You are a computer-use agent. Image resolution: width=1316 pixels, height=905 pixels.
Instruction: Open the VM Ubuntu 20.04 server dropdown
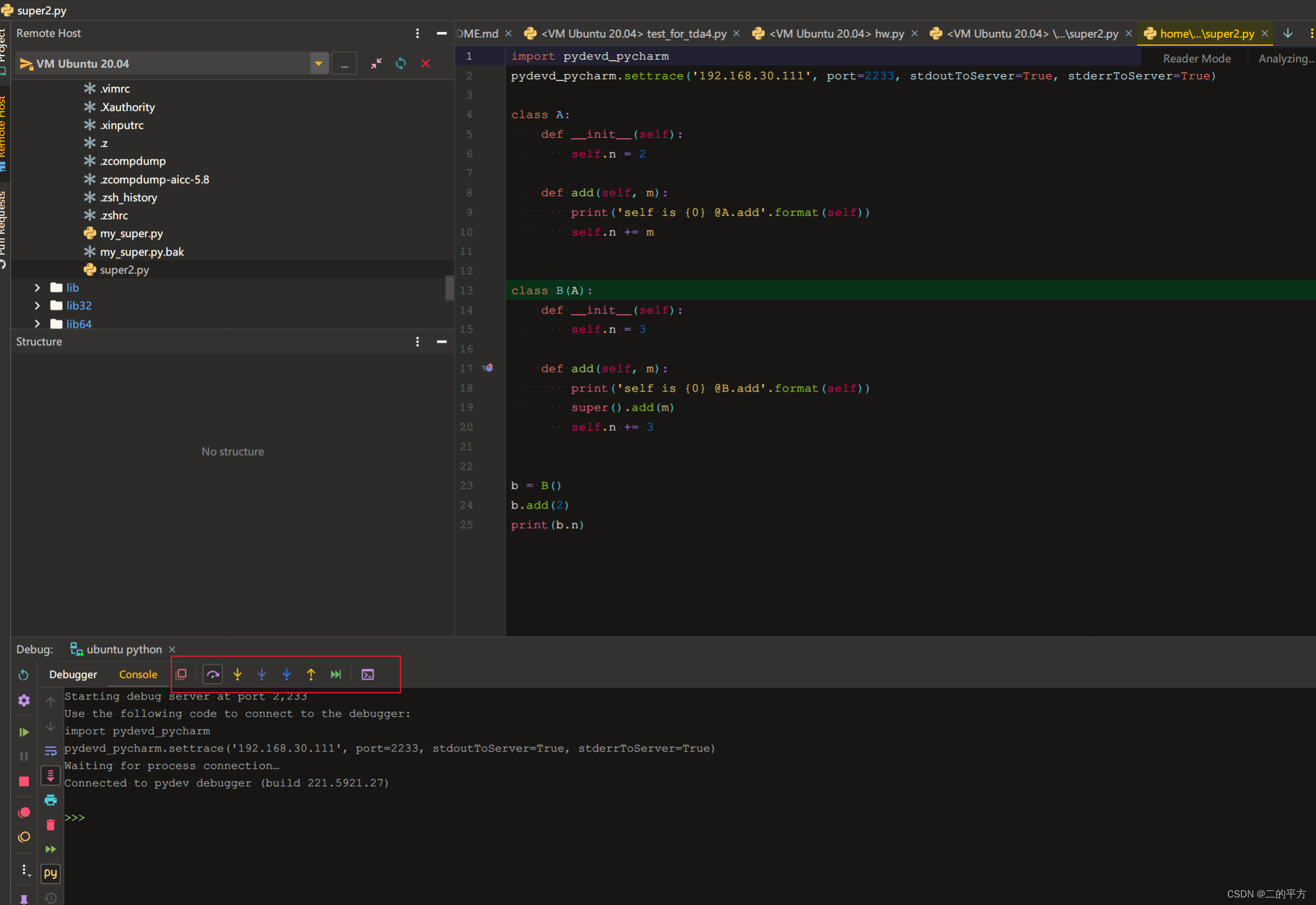click(x=319, y=64)
